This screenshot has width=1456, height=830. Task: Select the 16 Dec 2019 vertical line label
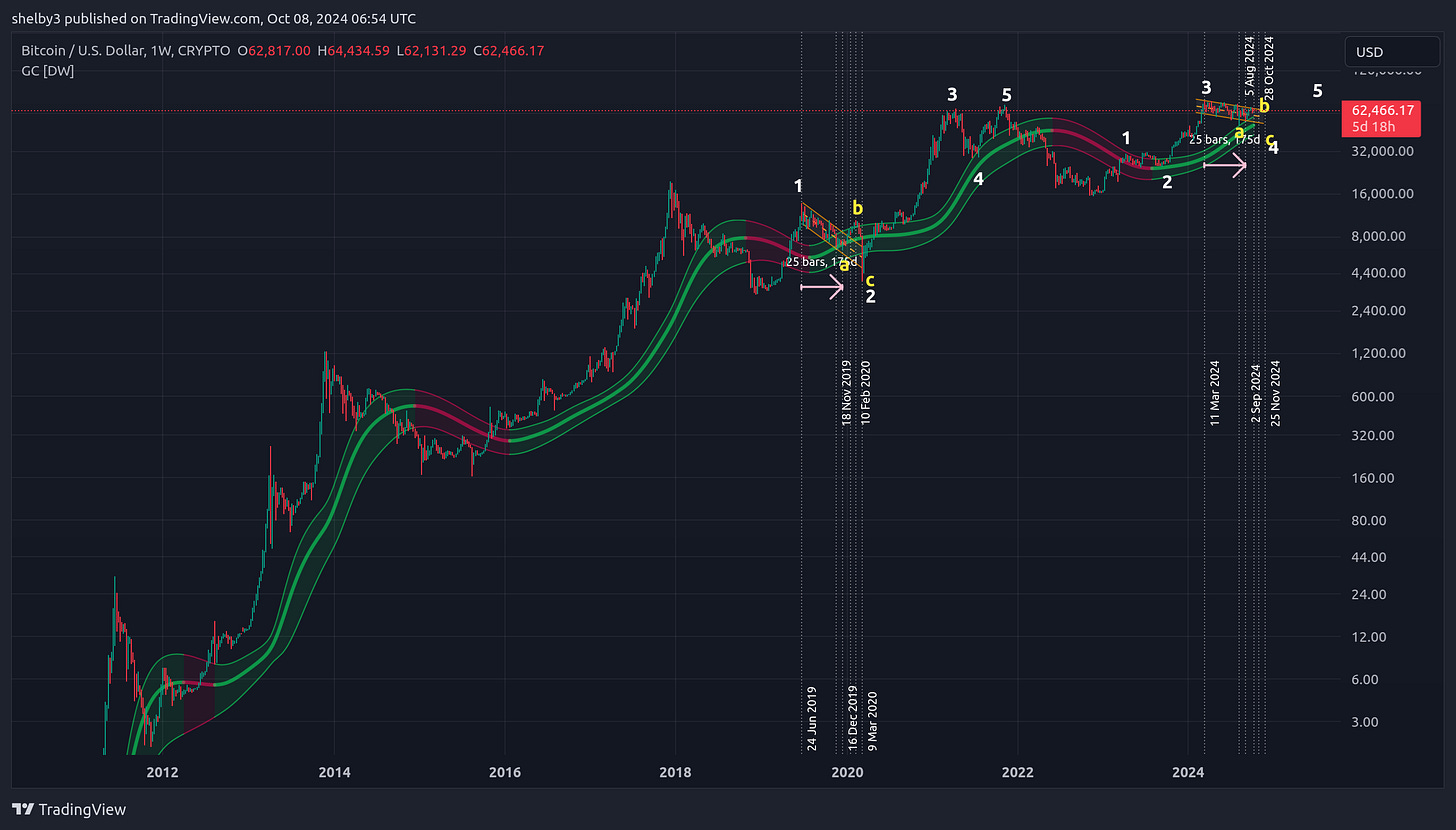(853, 718)
